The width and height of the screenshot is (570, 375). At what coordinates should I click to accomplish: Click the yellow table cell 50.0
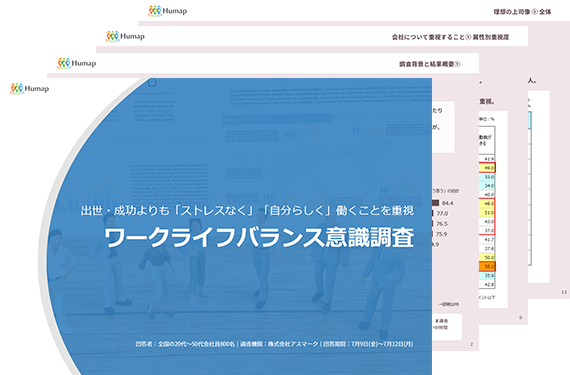pos(487,257)
